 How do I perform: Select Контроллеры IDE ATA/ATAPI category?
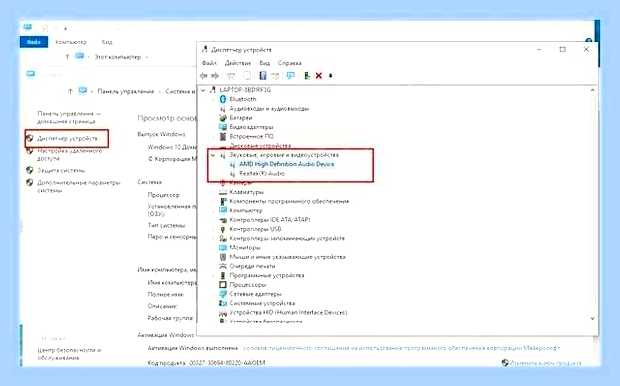coord(270,219)
